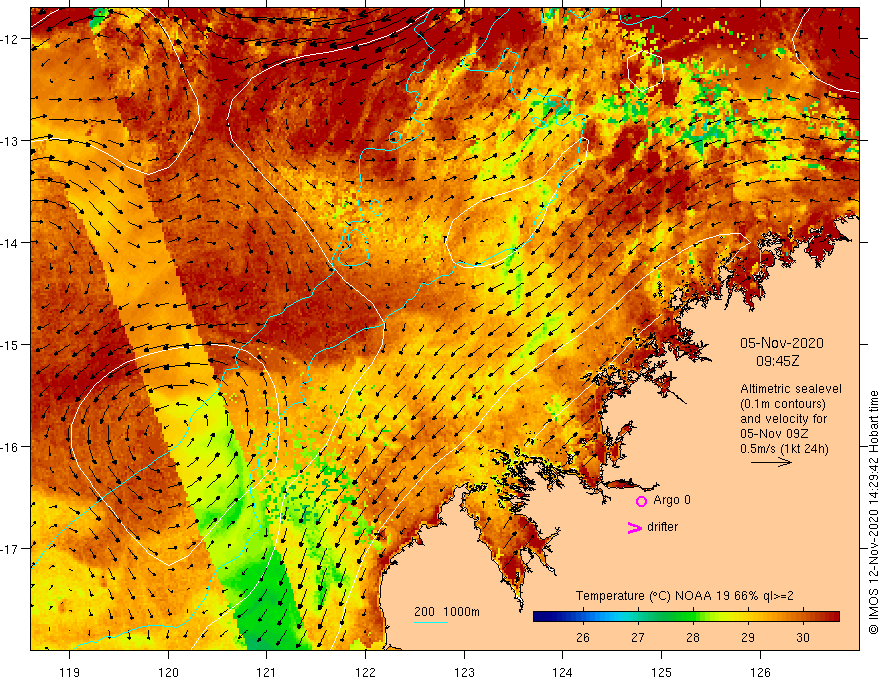Click the "05-Nov 09Z" caption line
Screen dimensions: 880x680
(x=772, y=434)
